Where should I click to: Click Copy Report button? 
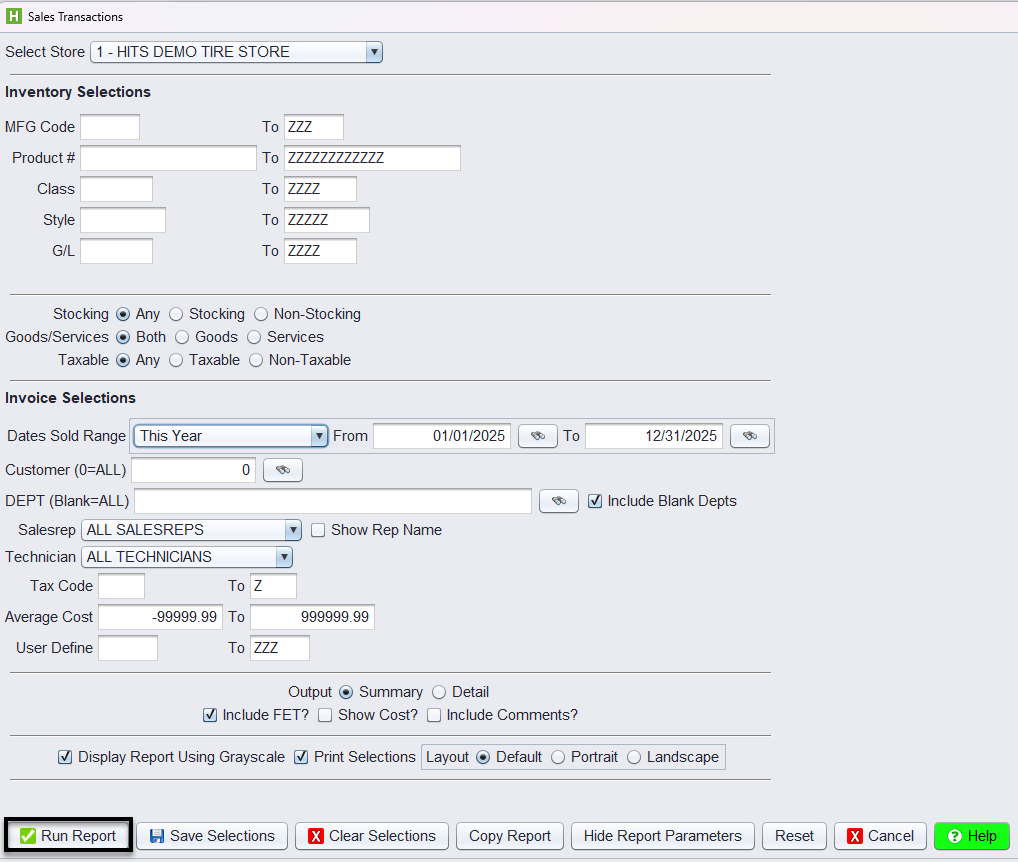click(510, 836)
